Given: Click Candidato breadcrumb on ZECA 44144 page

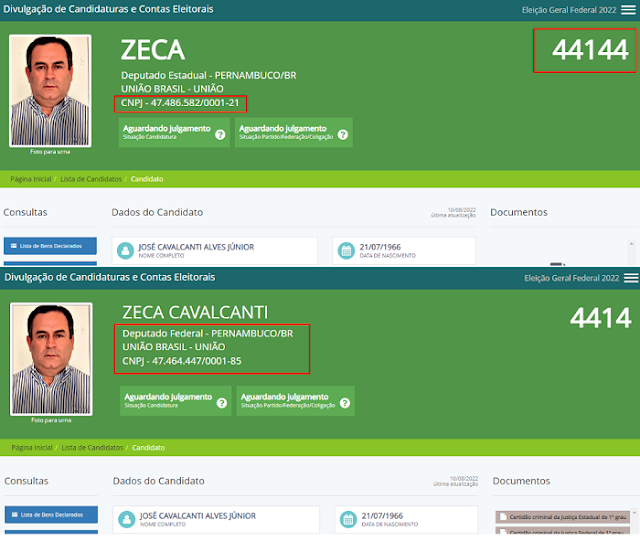Looking at the screenshot, I should (x=147, y=179).
